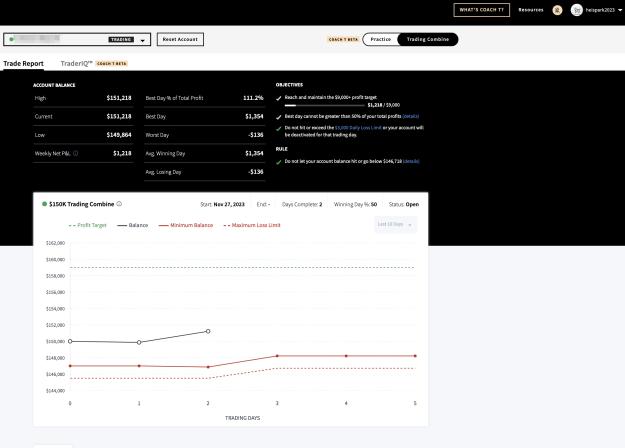Click the TRADING badge in the account selector
The width and height of the screenshot is (625, 448).
point(121,39)
